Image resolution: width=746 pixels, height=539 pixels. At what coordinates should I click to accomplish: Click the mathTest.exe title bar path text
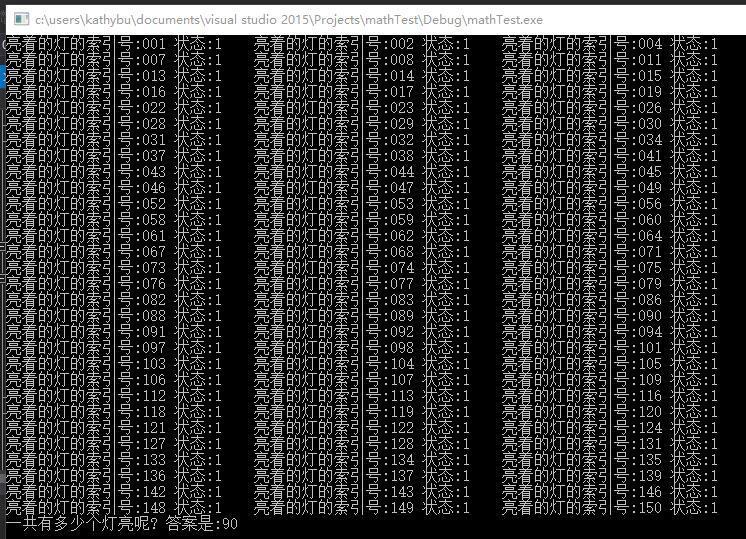coord(289,20)
